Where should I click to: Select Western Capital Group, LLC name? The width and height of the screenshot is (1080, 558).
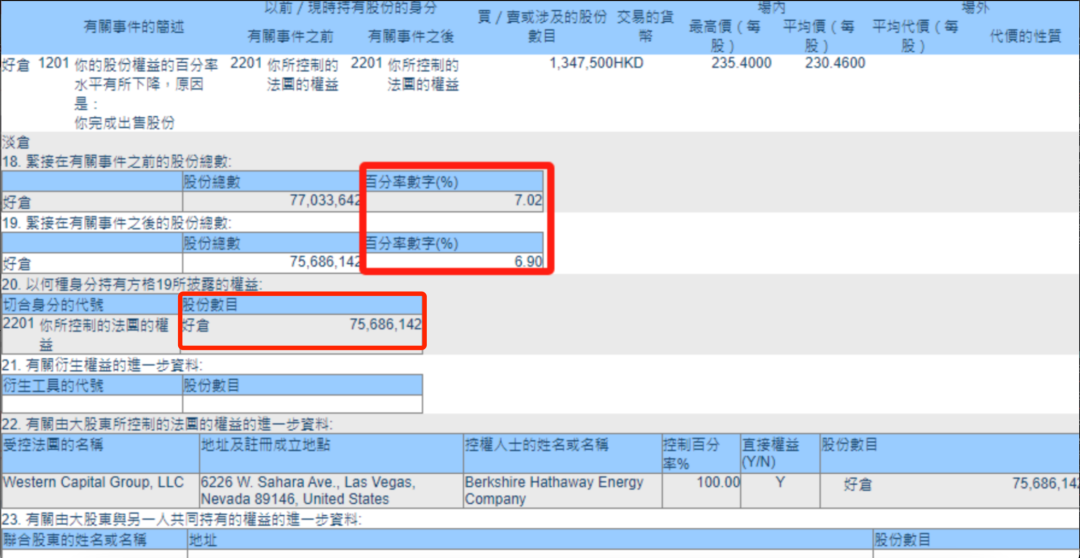pos(93,483)
